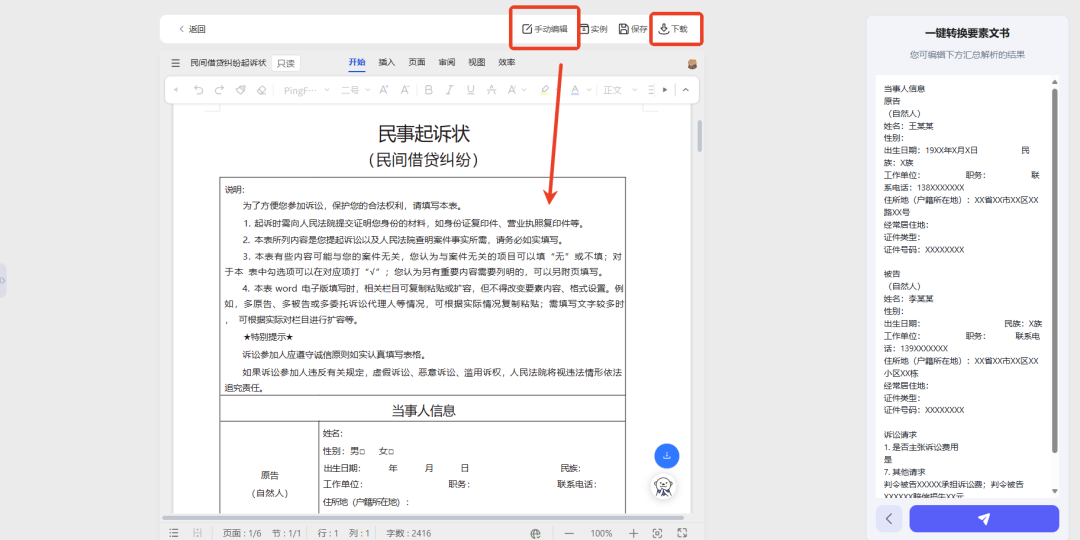
Task: Click the 只读 read-only badge
Action: point(286,63)
